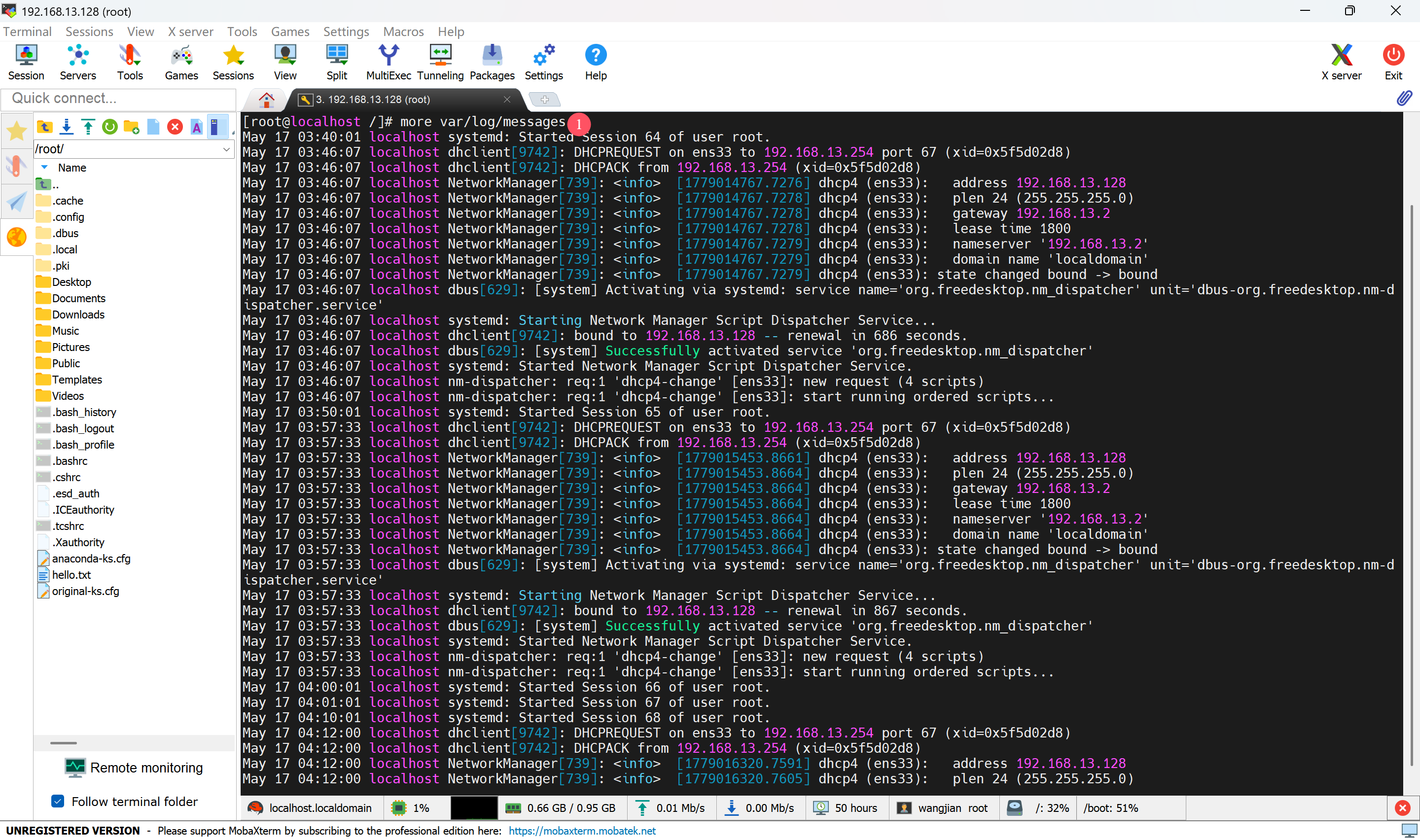The height and width of the screenshot is (840, 1420).
Task: Open the View menu
Action: pos(141,32)
